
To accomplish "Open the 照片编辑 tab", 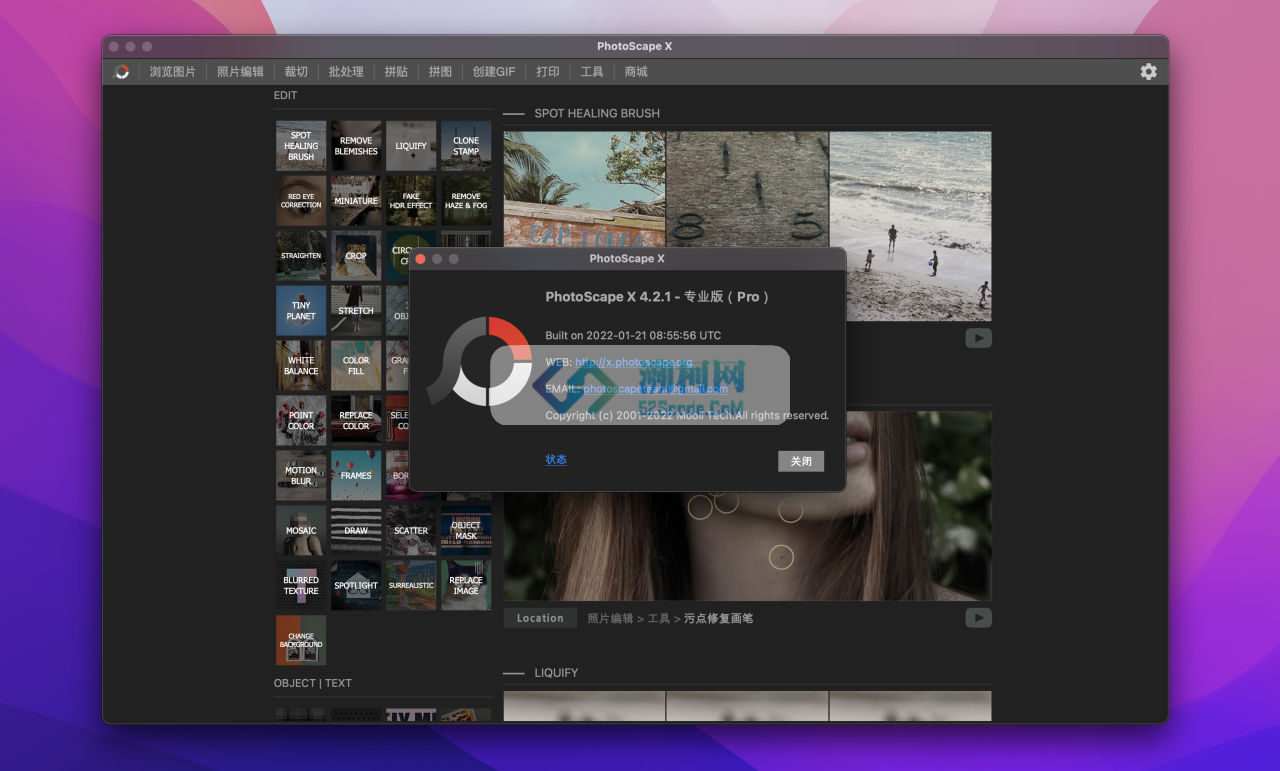I will pos(240,72).
